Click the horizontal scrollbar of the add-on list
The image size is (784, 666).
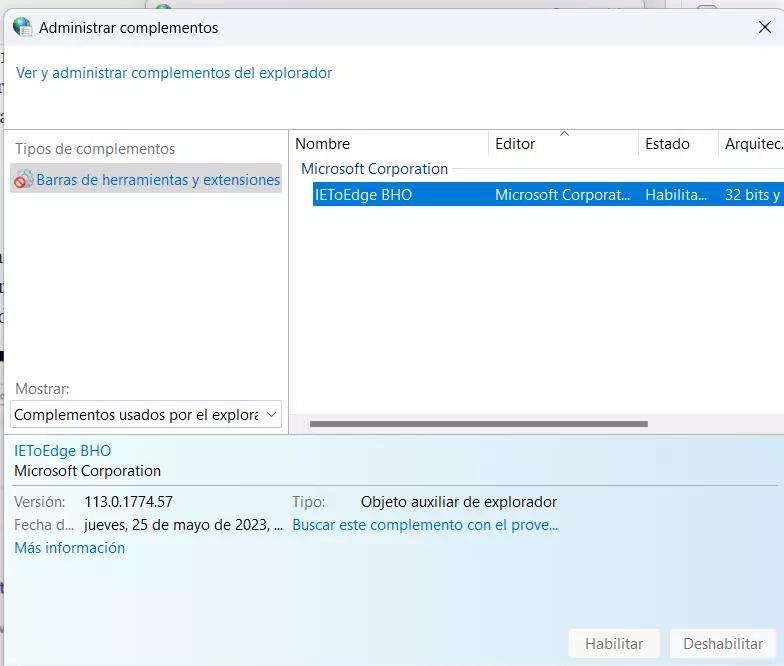coord(478,424)
